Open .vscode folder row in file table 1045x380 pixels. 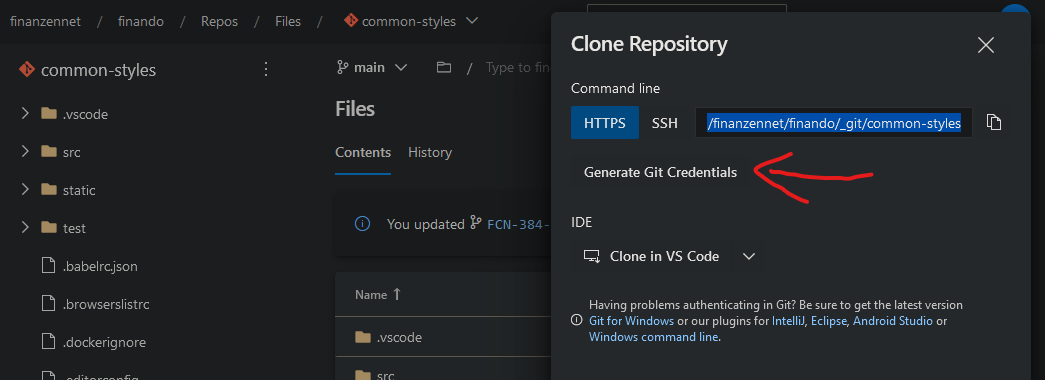[443, 337]
